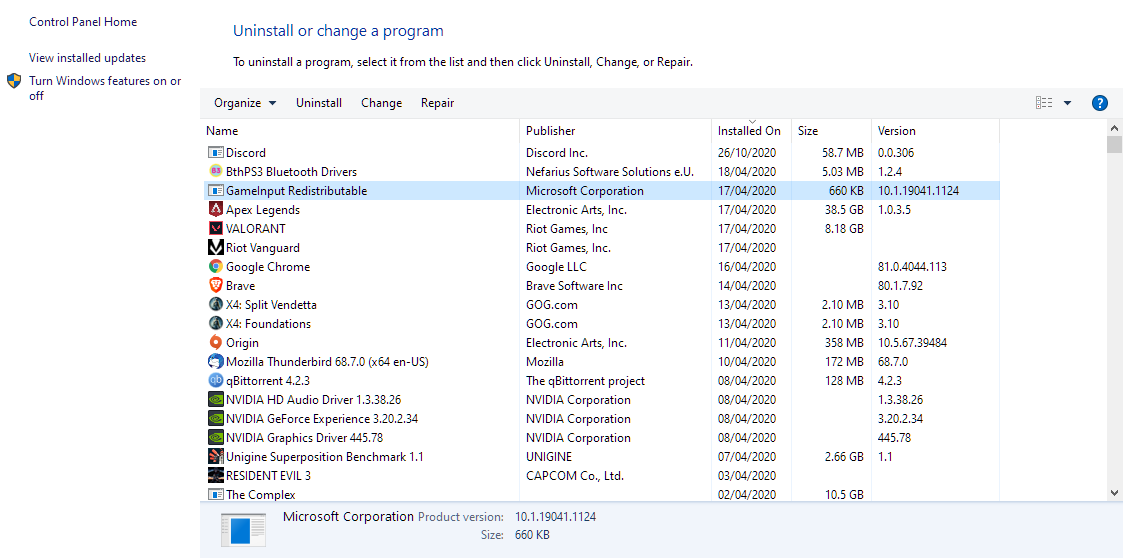Click the 10.5 GB size value
The height and width of the screenshot is (558, 1123).
click(842, 494)
